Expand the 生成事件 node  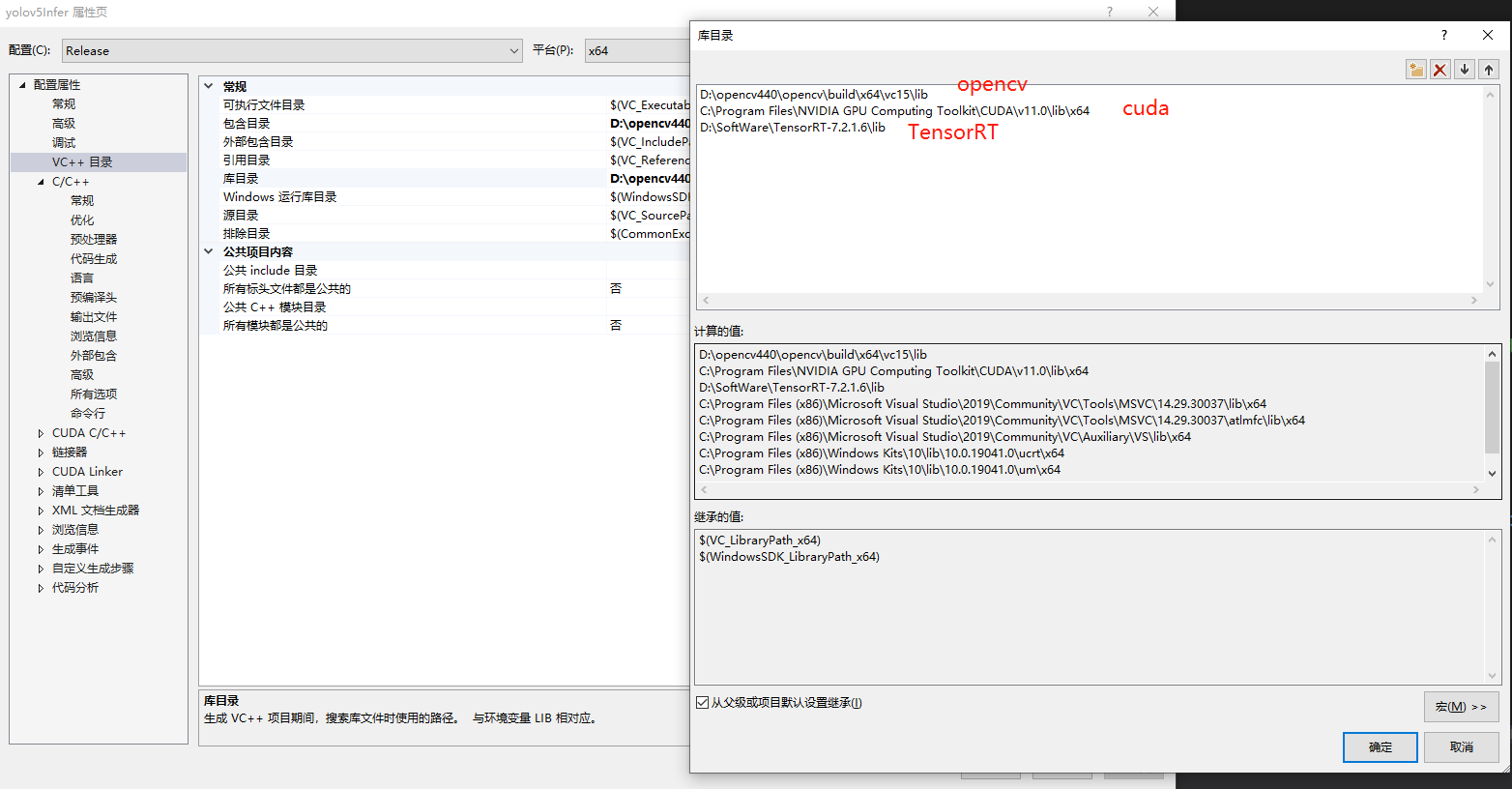click(41, 549)
